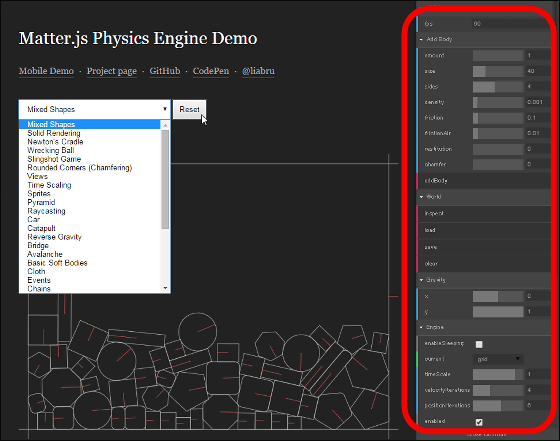
Task: Click the demo list scrollbar thumb
Action: pos(165,179)
